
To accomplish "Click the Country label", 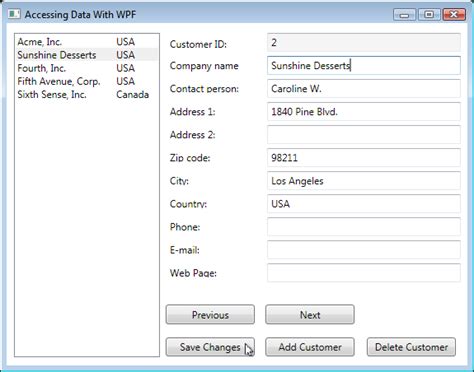I will point(188,204).
